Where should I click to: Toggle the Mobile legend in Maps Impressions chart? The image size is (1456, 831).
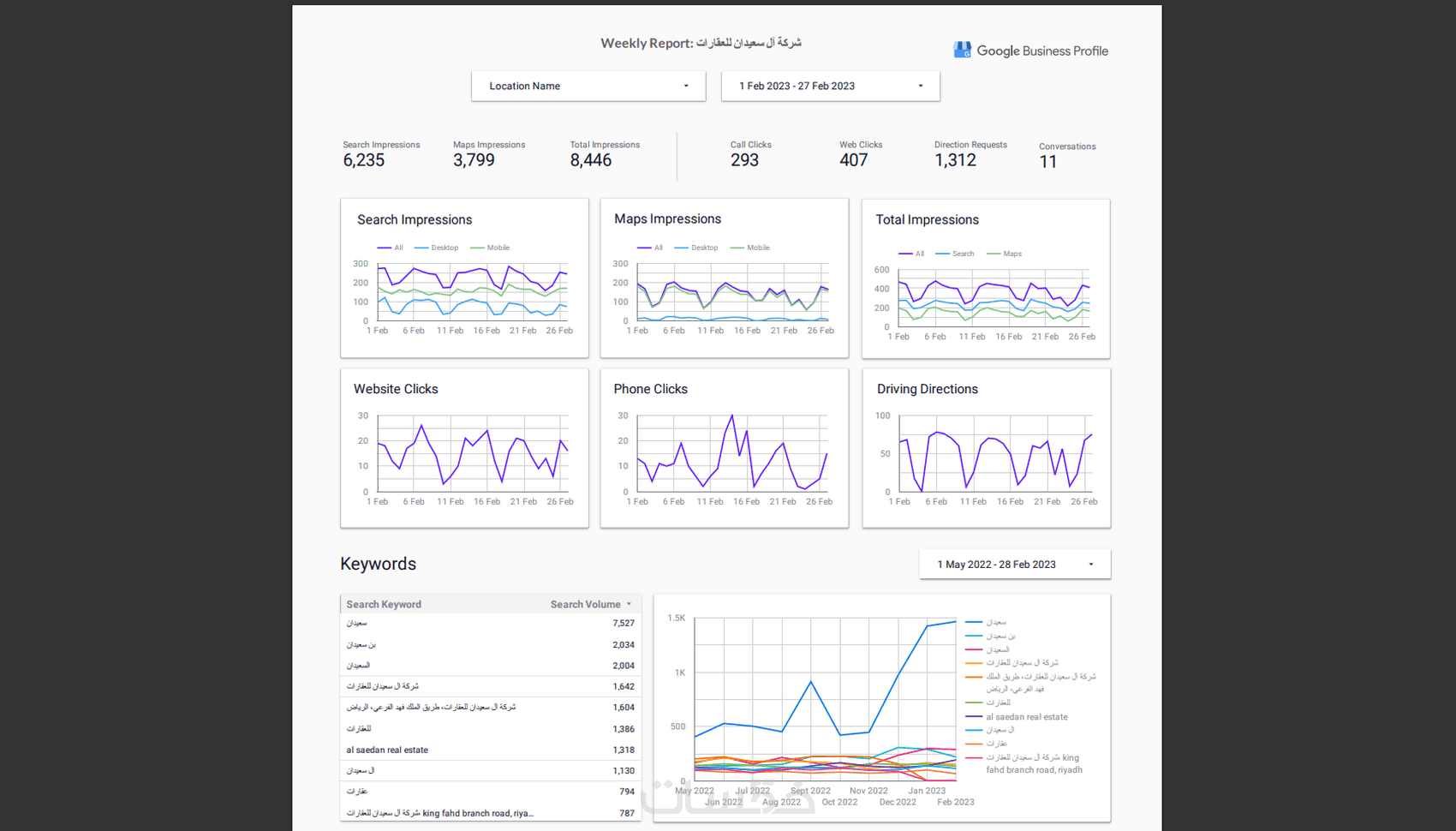tap(749, 248)
